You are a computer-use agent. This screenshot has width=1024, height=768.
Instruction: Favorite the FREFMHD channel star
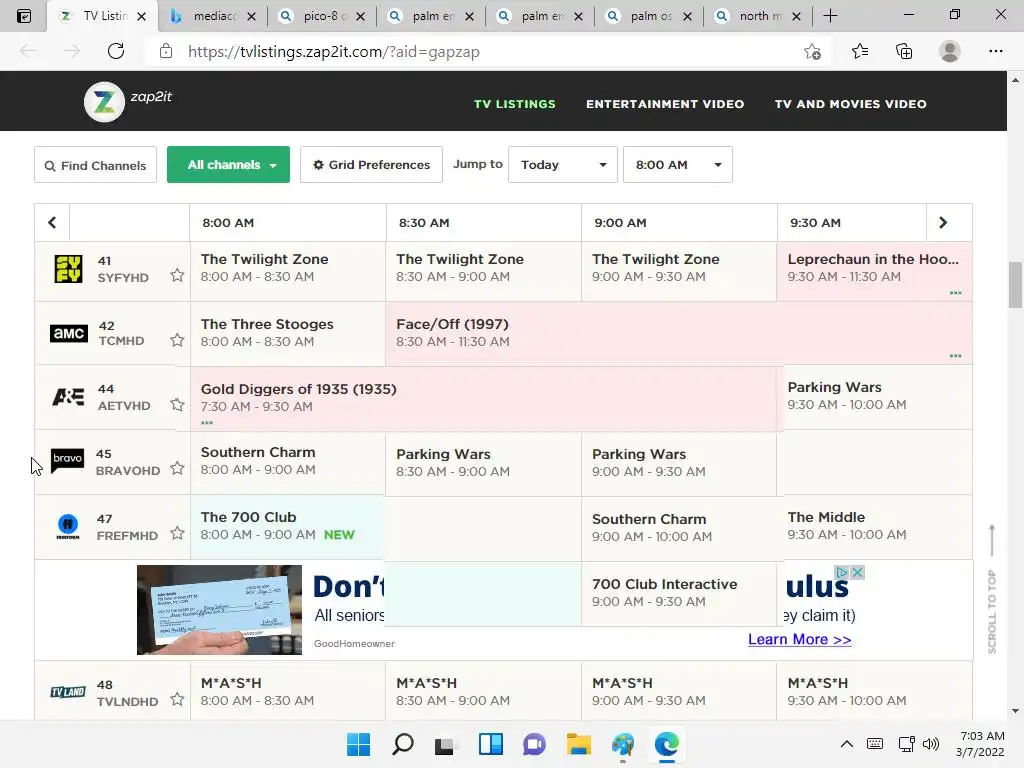(x=177, y=534)
